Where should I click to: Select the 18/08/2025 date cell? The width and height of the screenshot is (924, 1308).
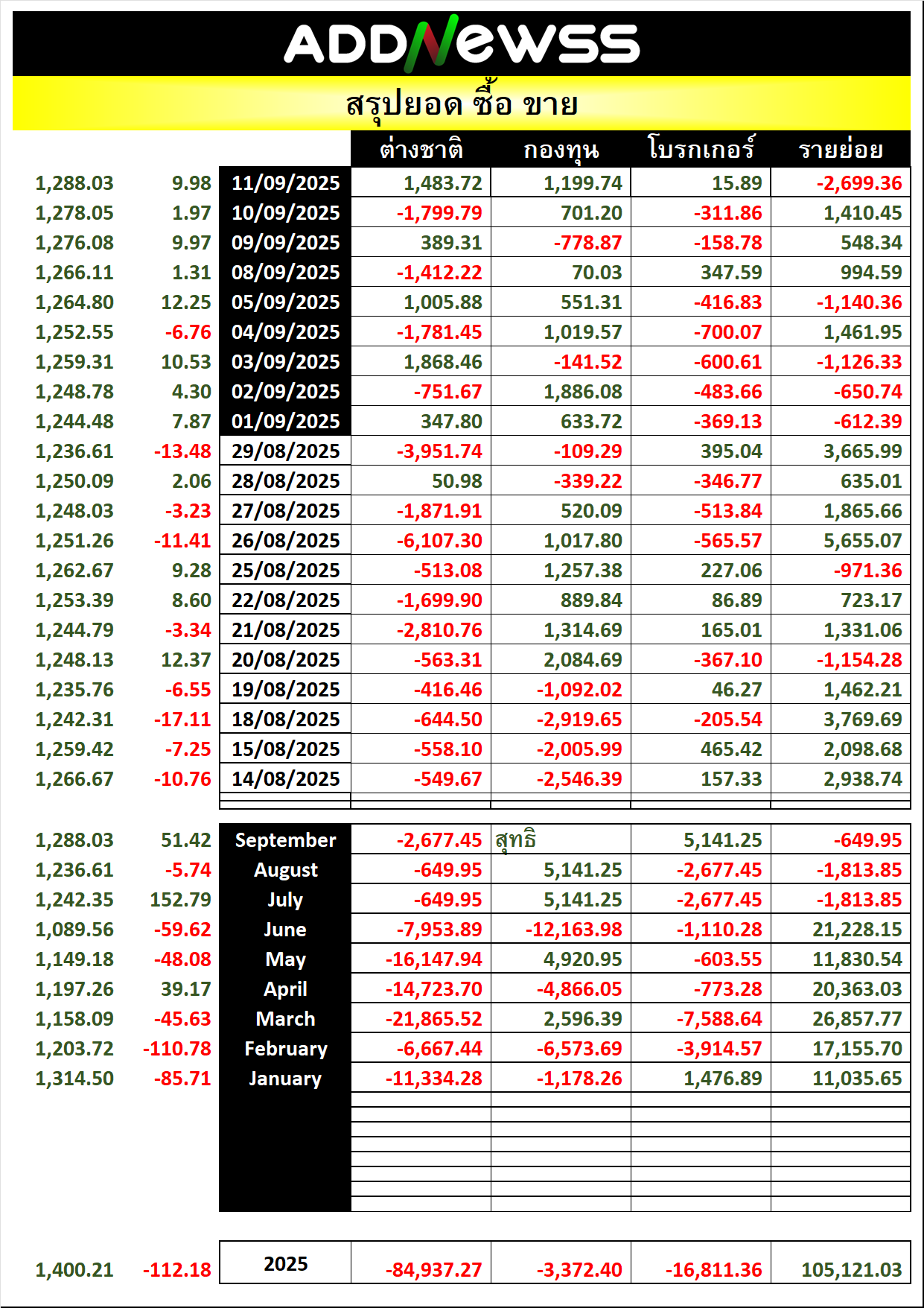pos(285,719)
